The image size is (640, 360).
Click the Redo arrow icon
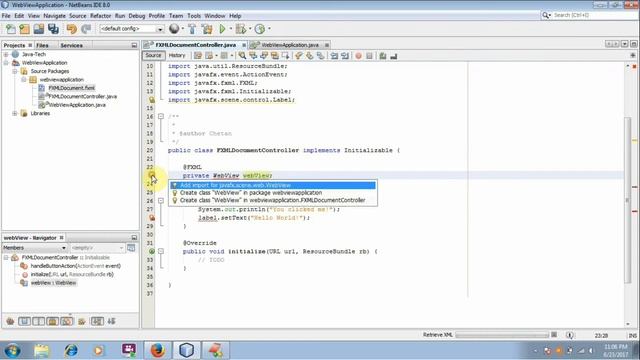click(86, 29)
